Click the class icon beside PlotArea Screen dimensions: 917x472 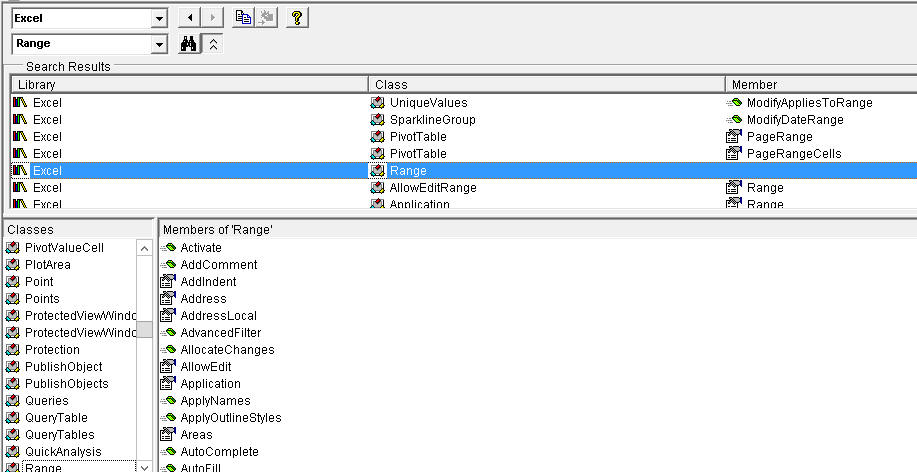[x=13, y=265]
